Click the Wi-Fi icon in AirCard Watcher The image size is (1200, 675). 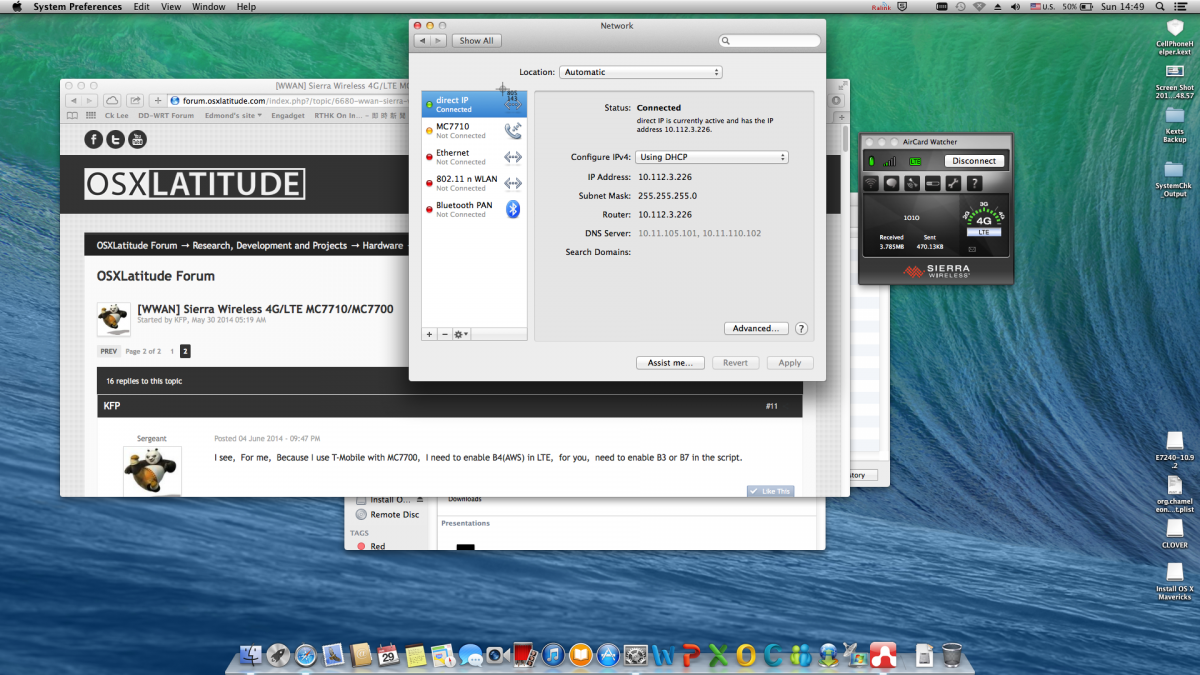pyautogui.click(x=870, y=183)
